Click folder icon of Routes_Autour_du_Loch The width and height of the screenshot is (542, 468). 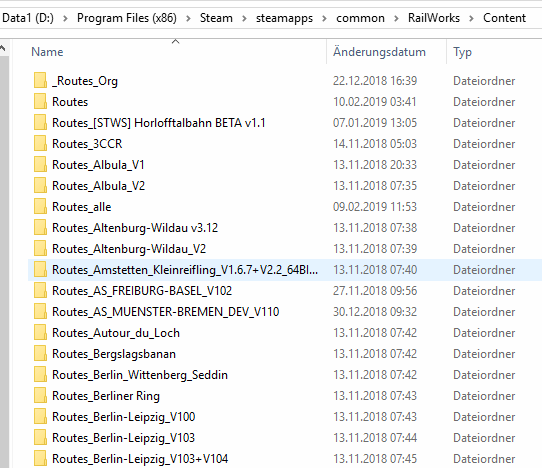point(40,333)
